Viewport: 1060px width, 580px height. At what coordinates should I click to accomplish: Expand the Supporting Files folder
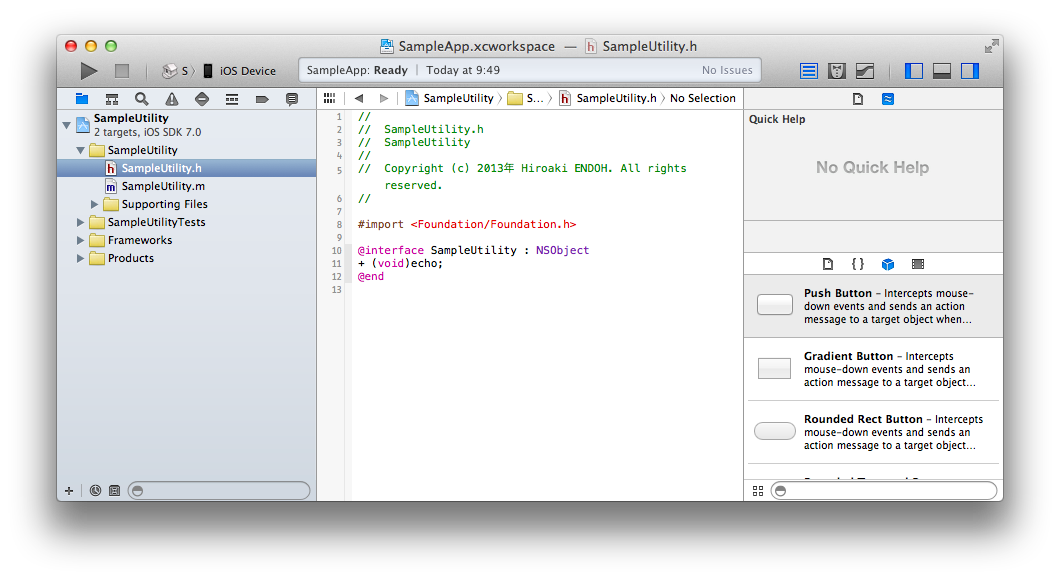click(x=95, y=204)
